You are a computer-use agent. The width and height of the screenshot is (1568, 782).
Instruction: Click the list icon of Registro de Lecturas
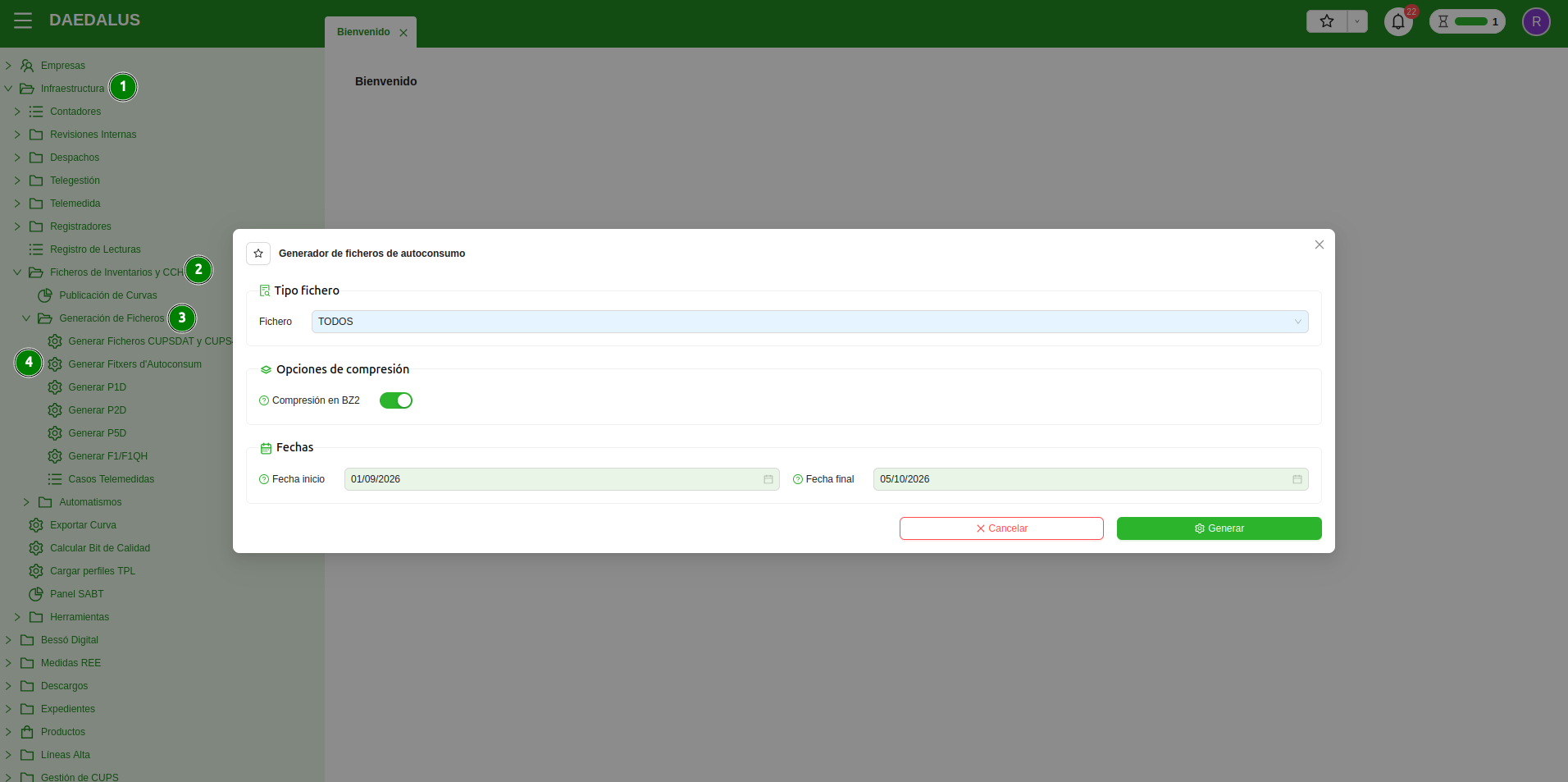pos(36,249)
